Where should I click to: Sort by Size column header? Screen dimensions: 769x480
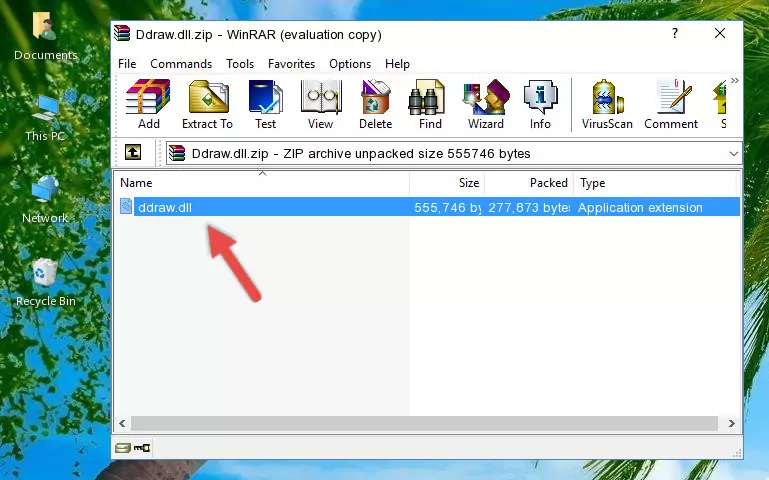[x=447, y=183]
